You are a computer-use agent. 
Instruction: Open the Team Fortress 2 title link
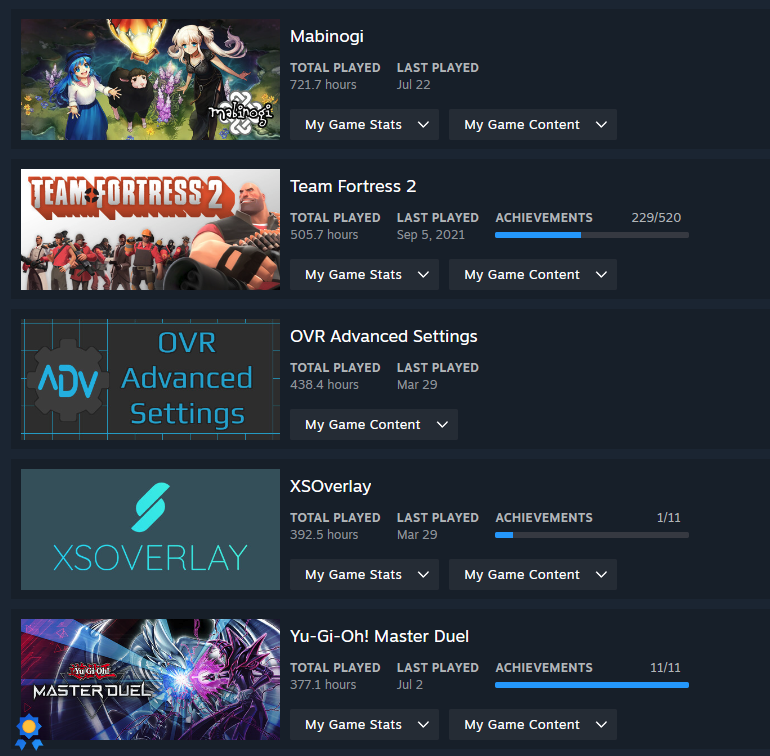coord(353,186)
